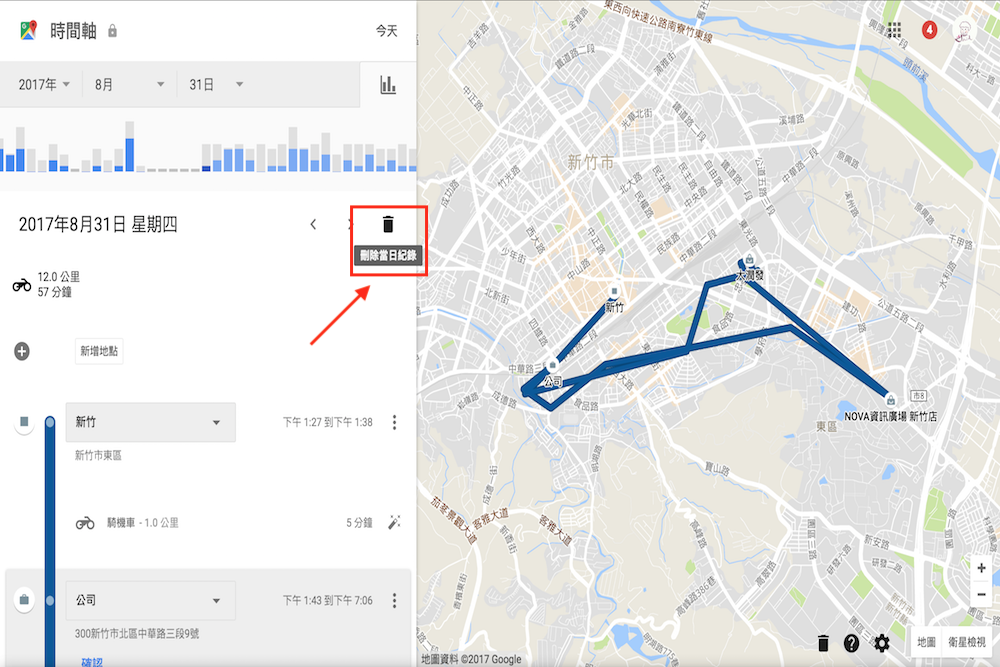Open the 公司 entry overflow menu
This screenshot has height=667, width=1000.
[x=395, y=600]
